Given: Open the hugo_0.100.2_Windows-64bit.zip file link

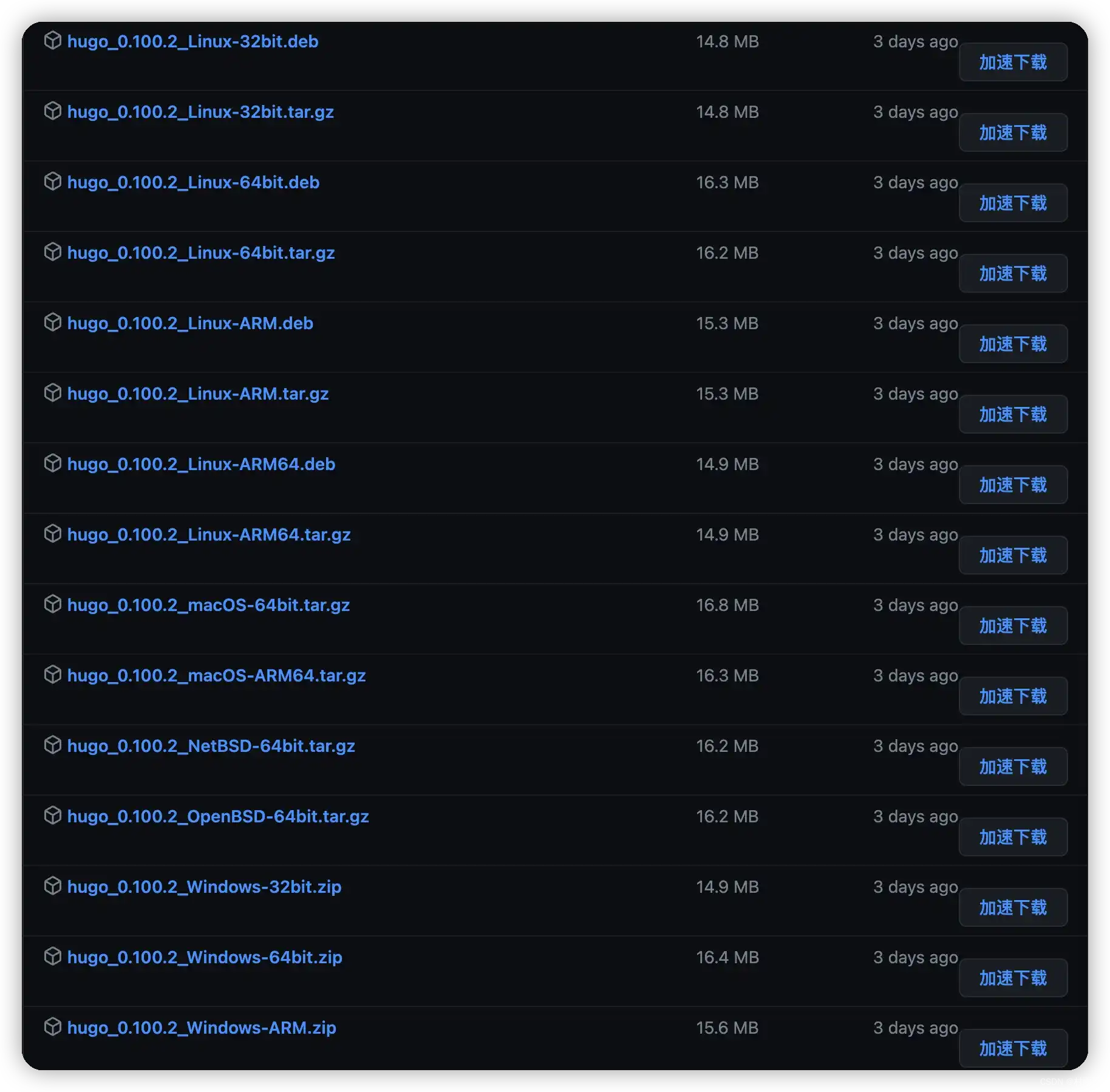Looking at the screenshot, I should click(205, 957).
